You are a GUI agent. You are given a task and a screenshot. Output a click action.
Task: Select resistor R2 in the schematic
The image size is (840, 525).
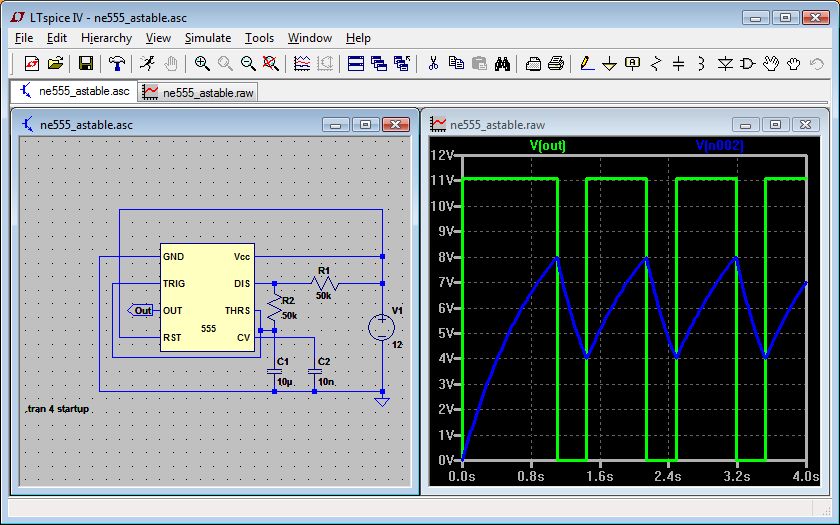point(274,309)
